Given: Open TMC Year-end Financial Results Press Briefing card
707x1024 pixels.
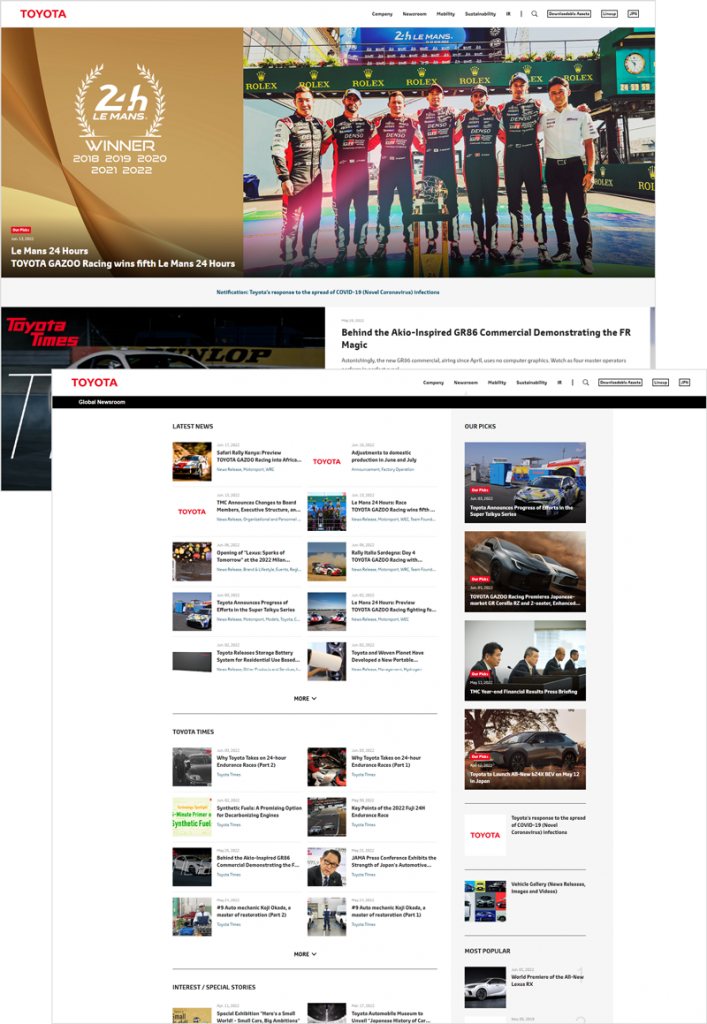Looking at the screenshot, I should pos(525,660).
